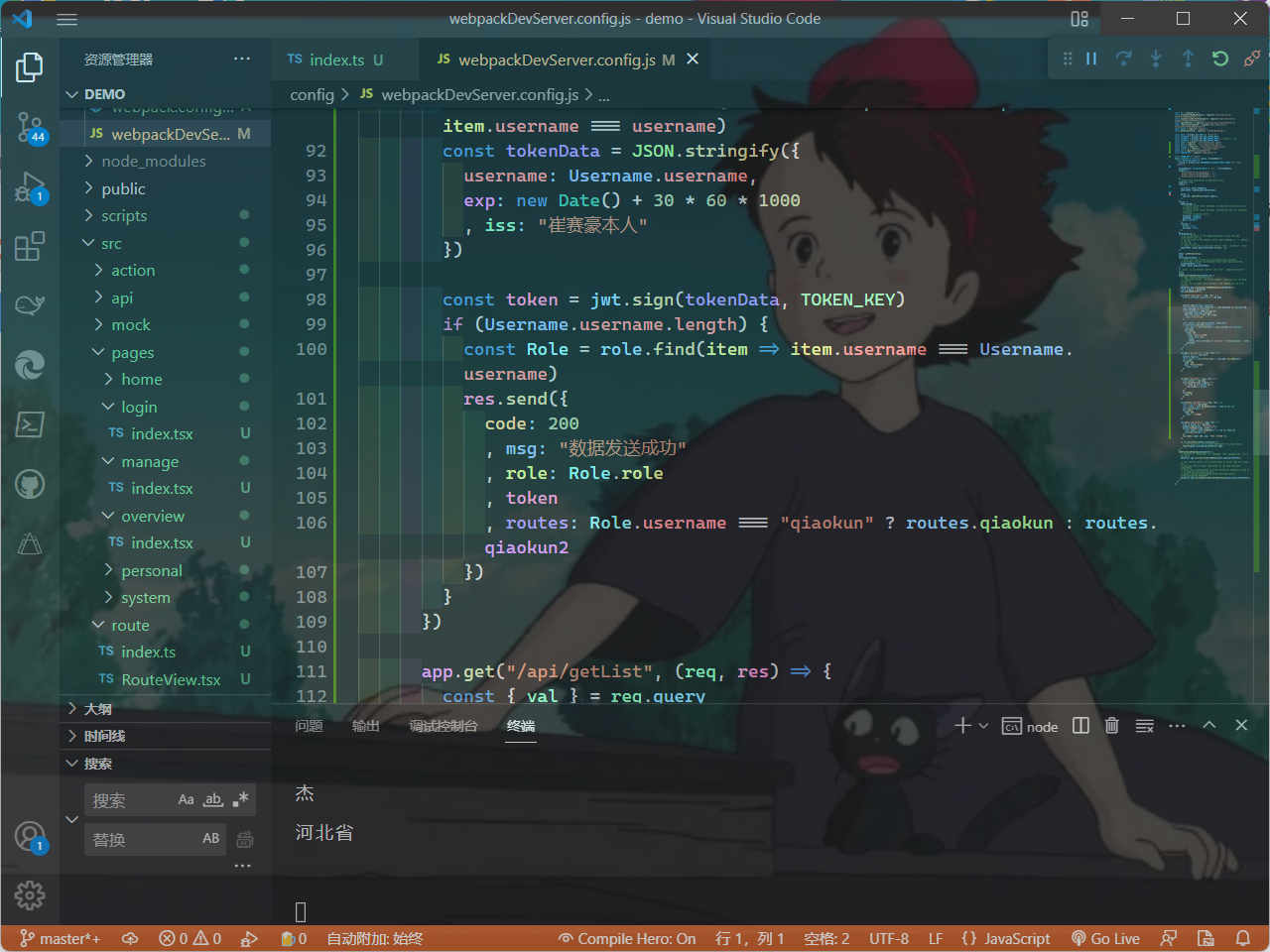Open the terminal icon in activity bar
Screen dimensions: 1270x952
point(30,424)
